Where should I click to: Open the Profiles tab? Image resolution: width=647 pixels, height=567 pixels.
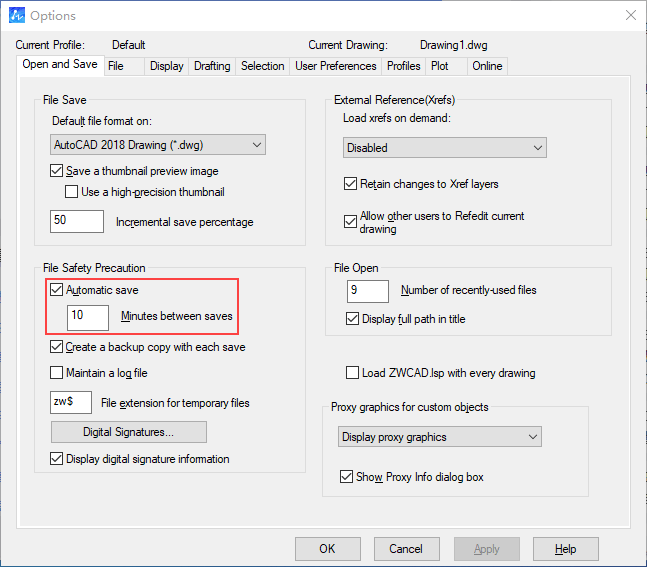click(x=404, y=66)
